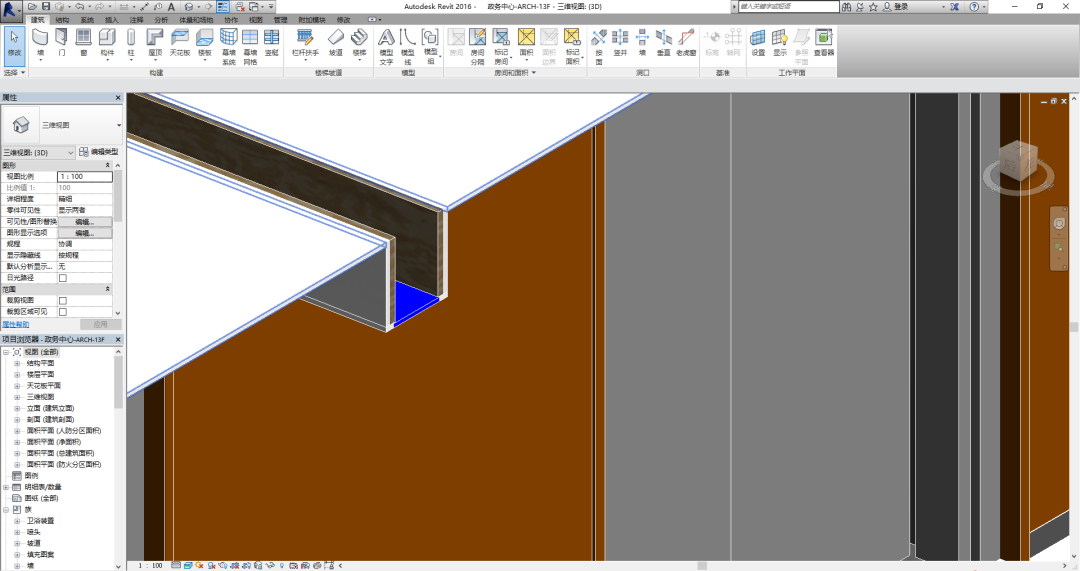
Task: Click the 1 : 100 scale in view control bar
Action: (x=151, y=565)
